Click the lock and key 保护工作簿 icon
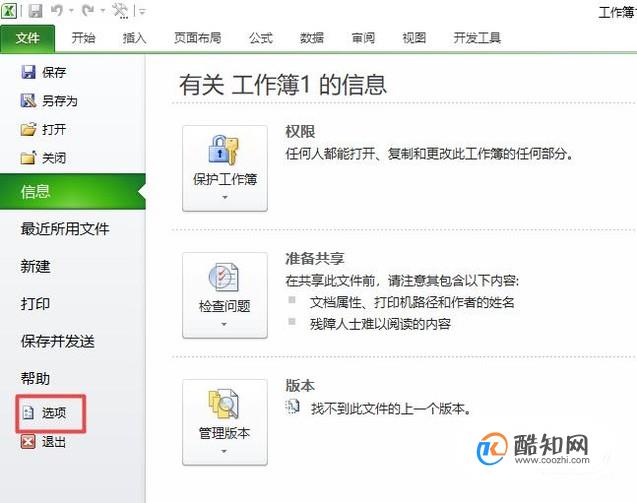This screenshot has height=503, width=637. 224,150
